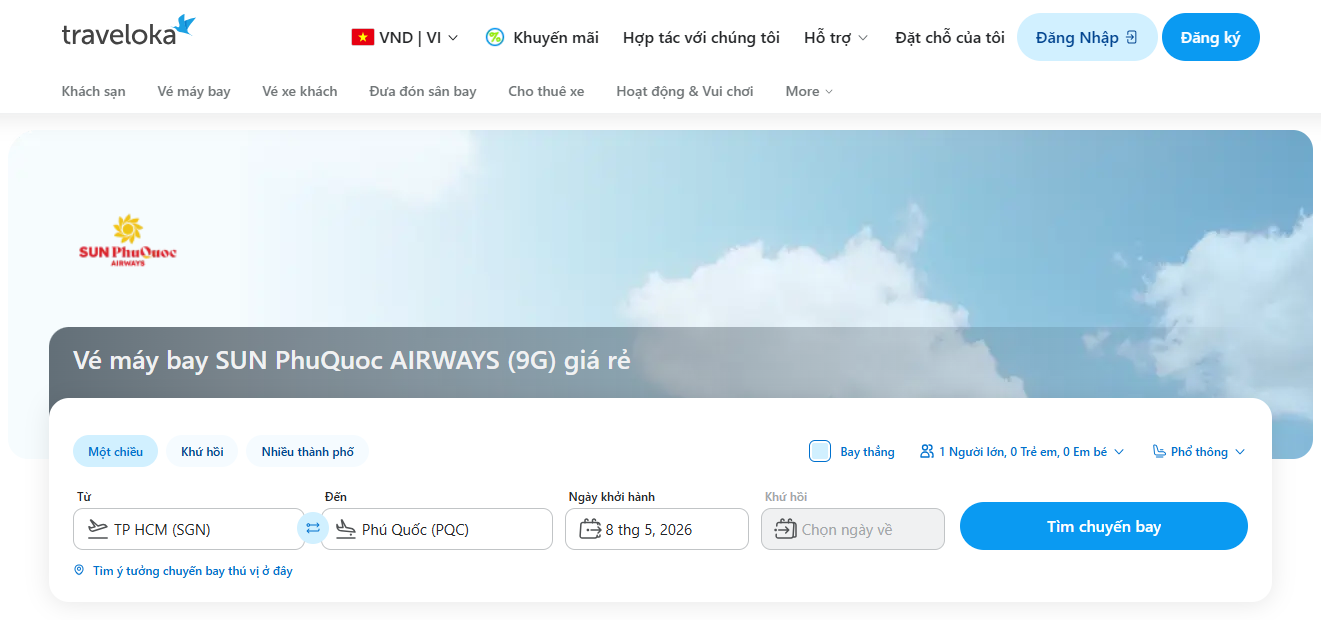Click the green Khuyến mãi percent icon

click(494, 38)
